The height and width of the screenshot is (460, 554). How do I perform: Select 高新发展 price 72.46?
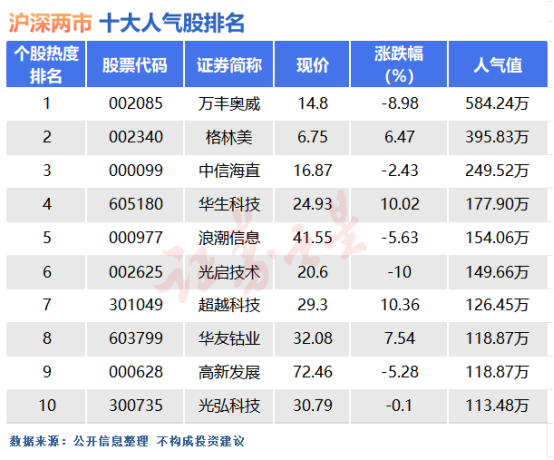pyautogui.click(x=313, y=372)
